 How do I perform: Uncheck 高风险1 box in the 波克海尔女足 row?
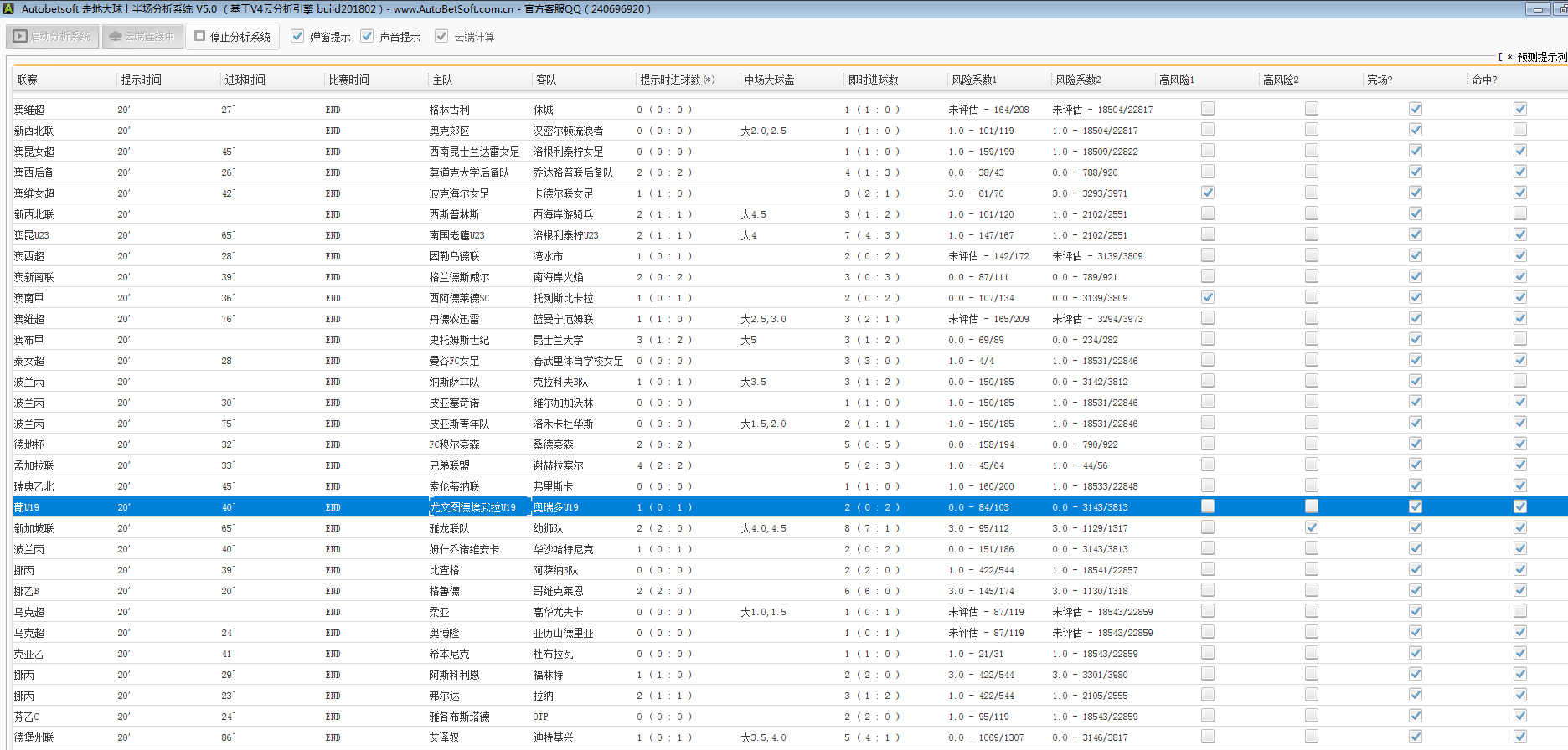(1207, 193)
